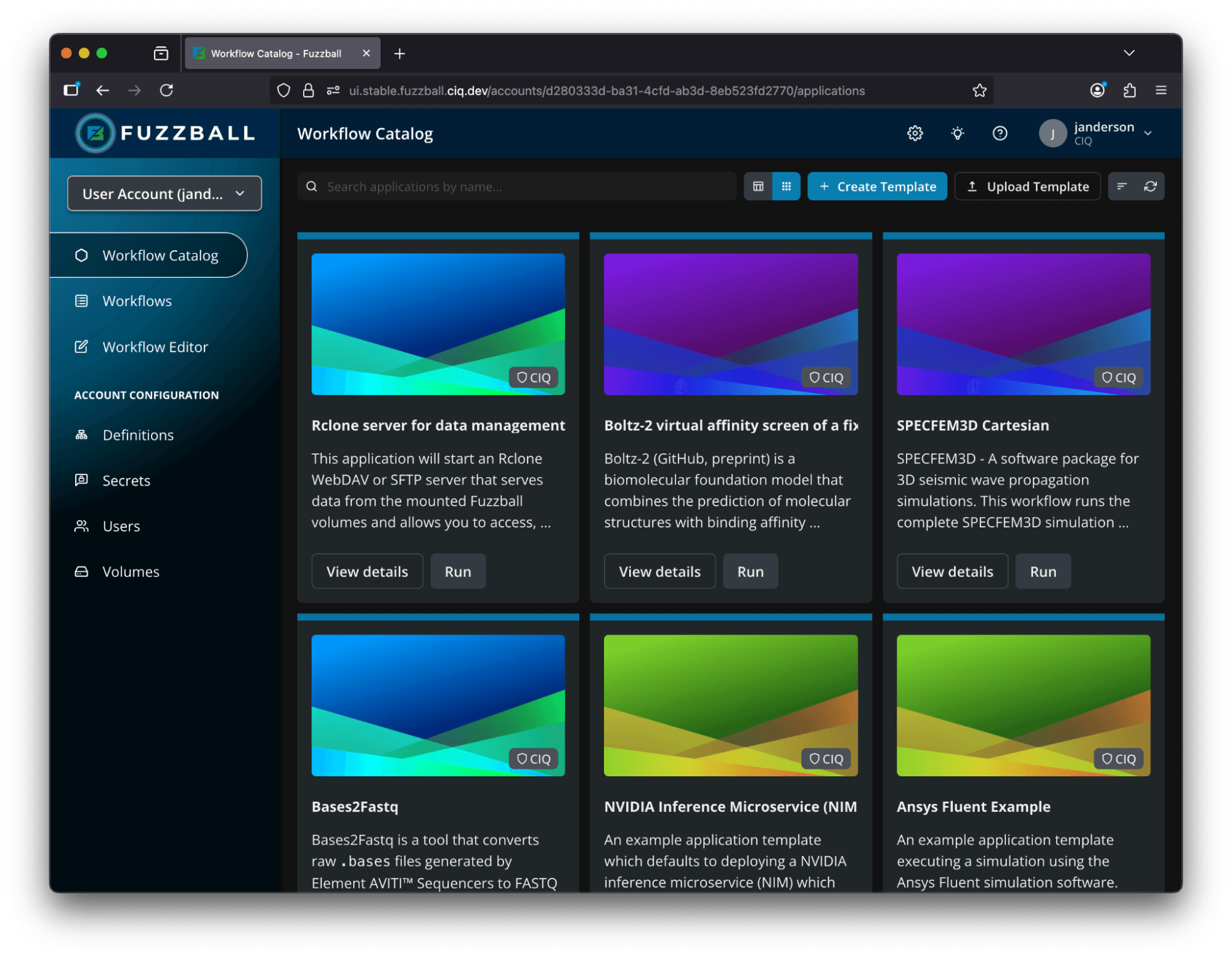This screenshot has height=958, width=1232.
Task: Open the browser sidebar toggle icon
Action: coord(71,90)
